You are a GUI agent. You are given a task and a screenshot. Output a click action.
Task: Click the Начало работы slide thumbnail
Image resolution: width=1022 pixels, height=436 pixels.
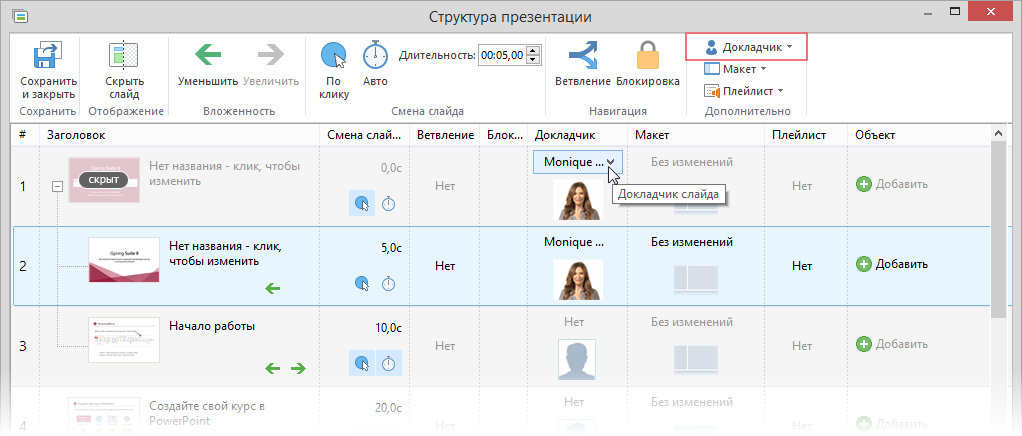(124, 340)
